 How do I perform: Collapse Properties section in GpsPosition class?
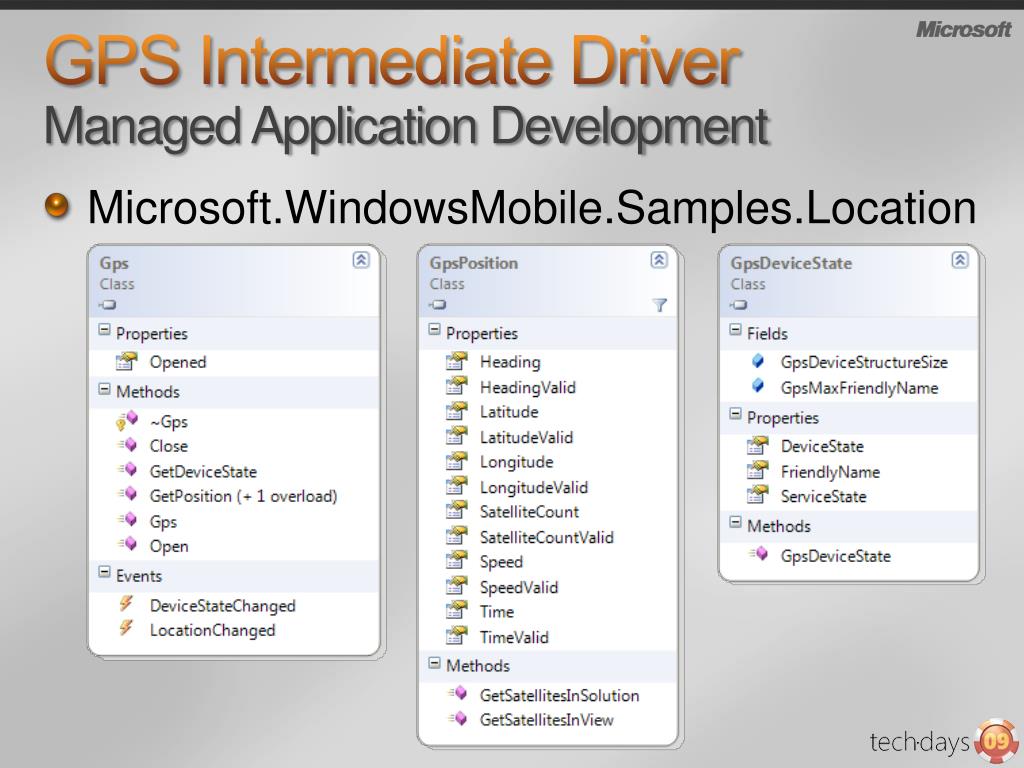pyautogui.click(x=434, y=330)
